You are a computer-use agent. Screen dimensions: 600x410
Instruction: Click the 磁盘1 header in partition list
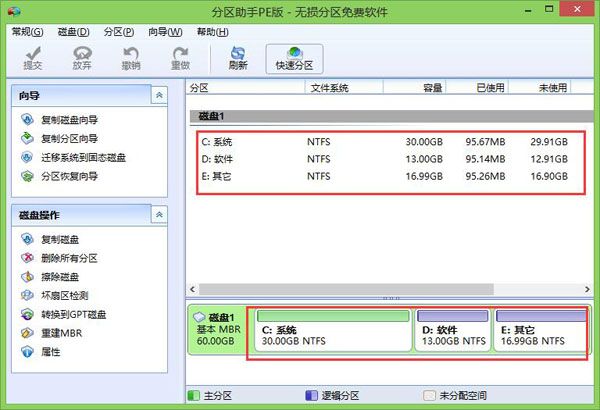pyautogui.click(x=392, y=116)
